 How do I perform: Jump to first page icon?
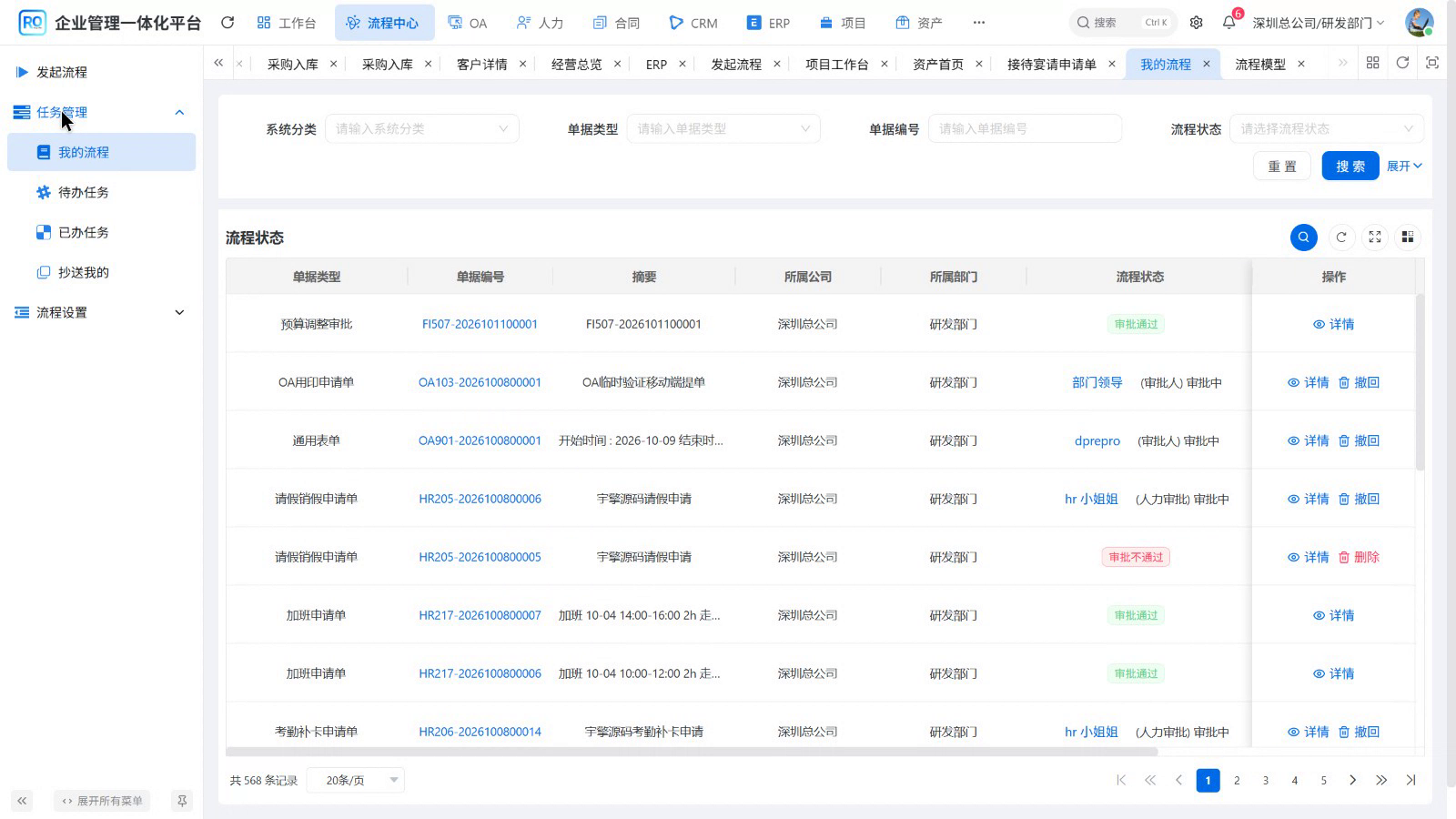1121,780
